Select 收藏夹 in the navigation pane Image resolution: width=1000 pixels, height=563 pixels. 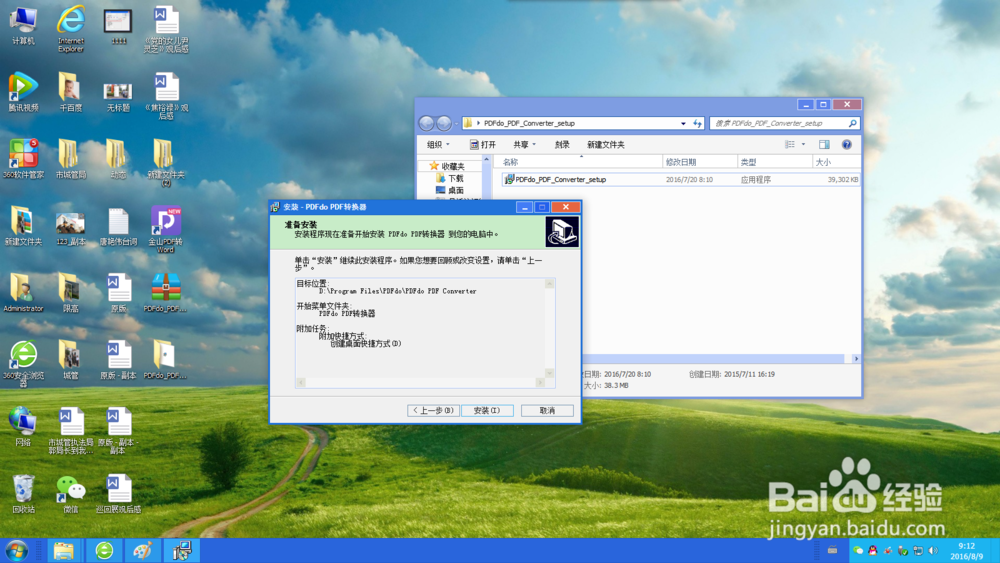pos(447,166)
